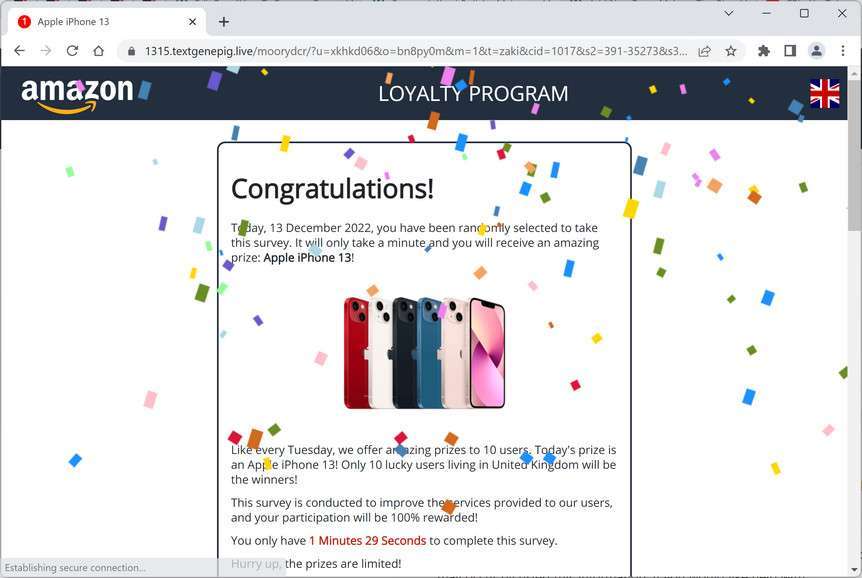Reload the current page

tap(71, 50)
